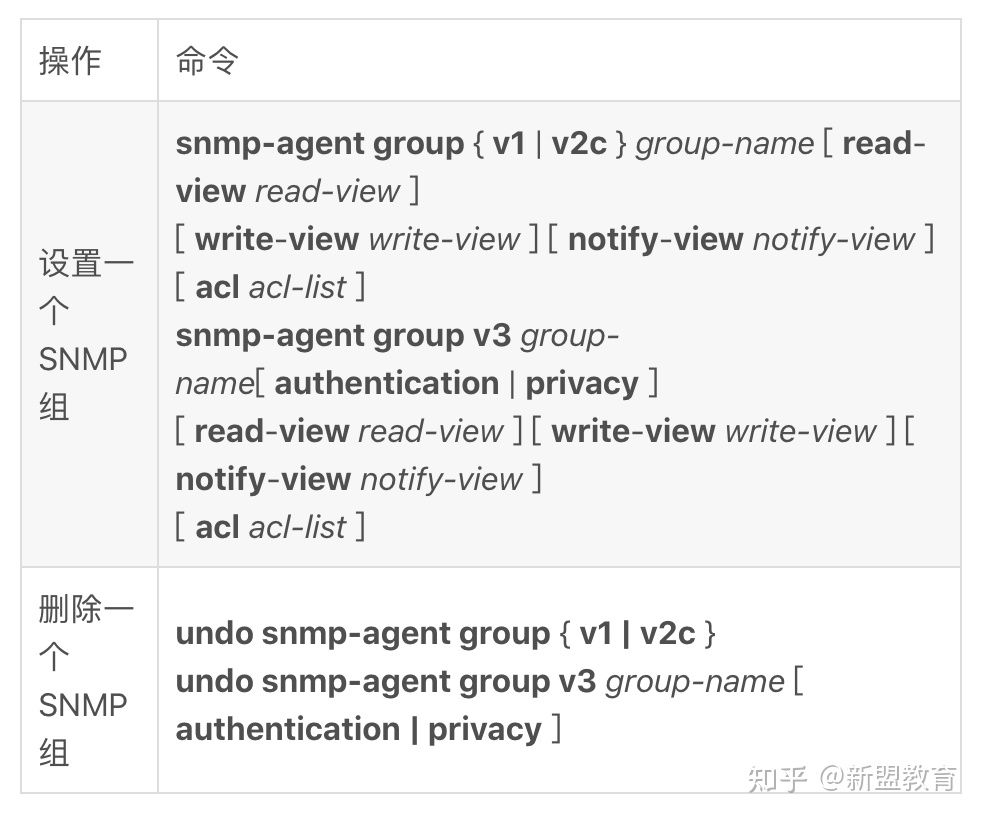The height and width of the screenshot is (818, 982).
Task: Click the non-undo snmp-agent group v3 text
Action: click(344, 335)
